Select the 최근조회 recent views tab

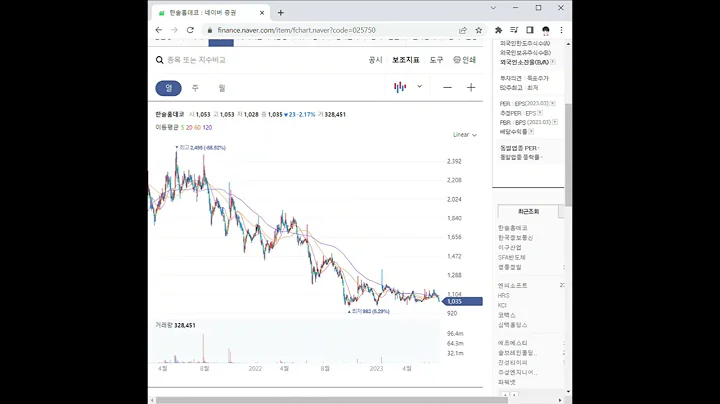[x=528, y=212]
